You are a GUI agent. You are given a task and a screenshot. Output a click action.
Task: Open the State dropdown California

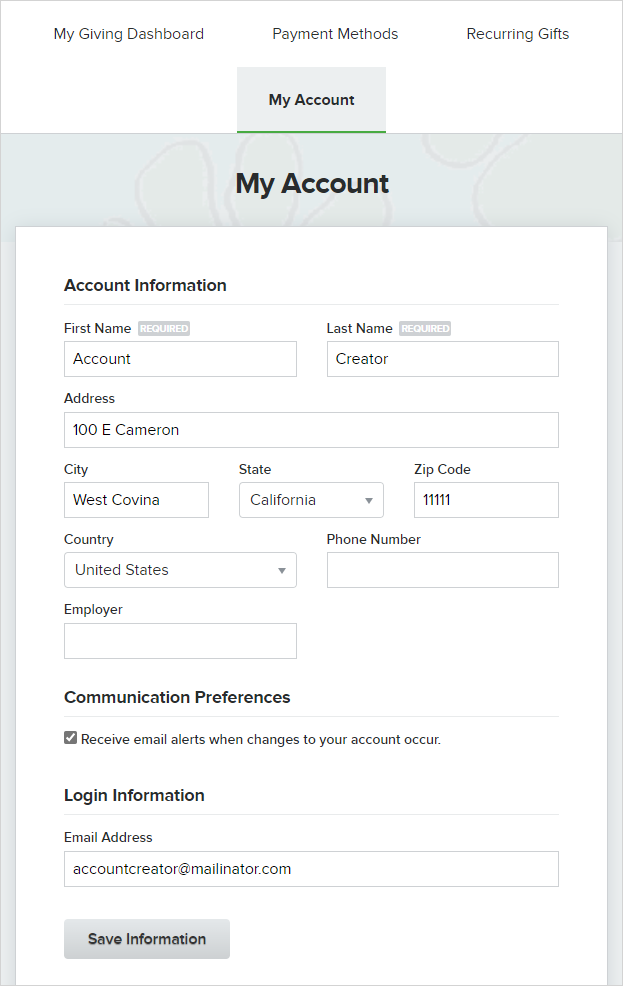point(311,500)
